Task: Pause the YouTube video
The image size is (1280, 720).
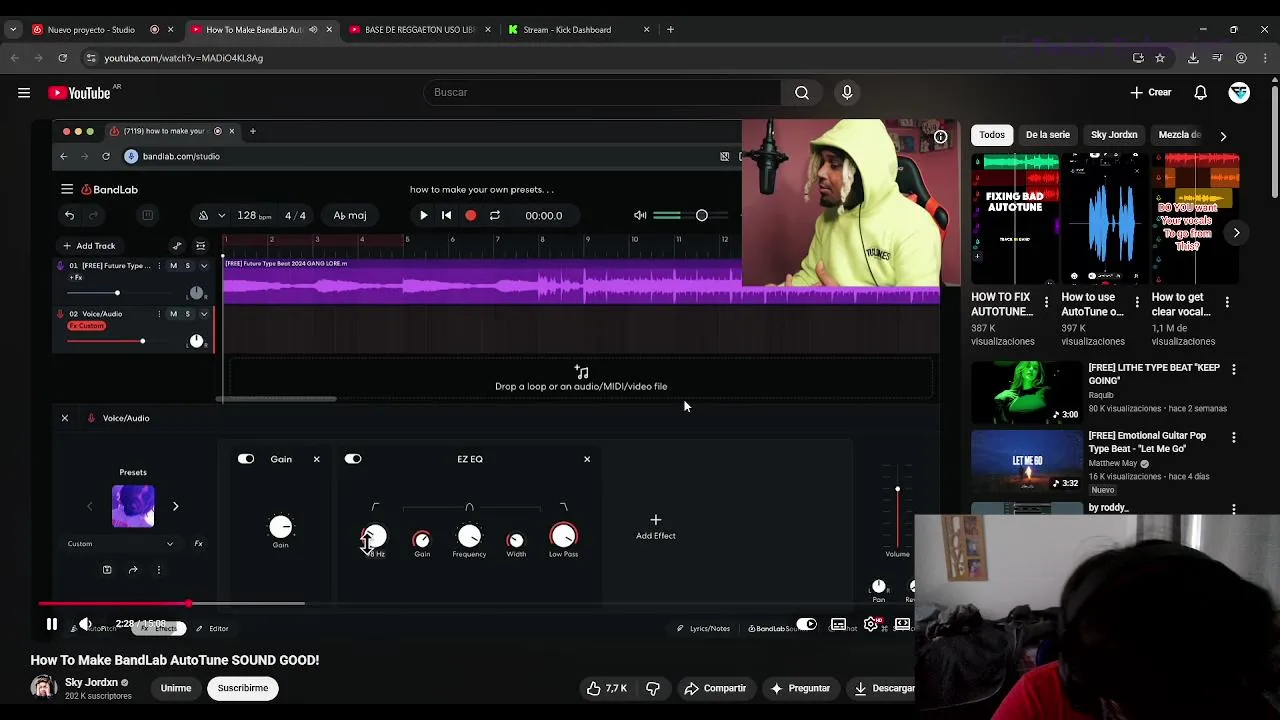Action: click(x=52, y=625)
